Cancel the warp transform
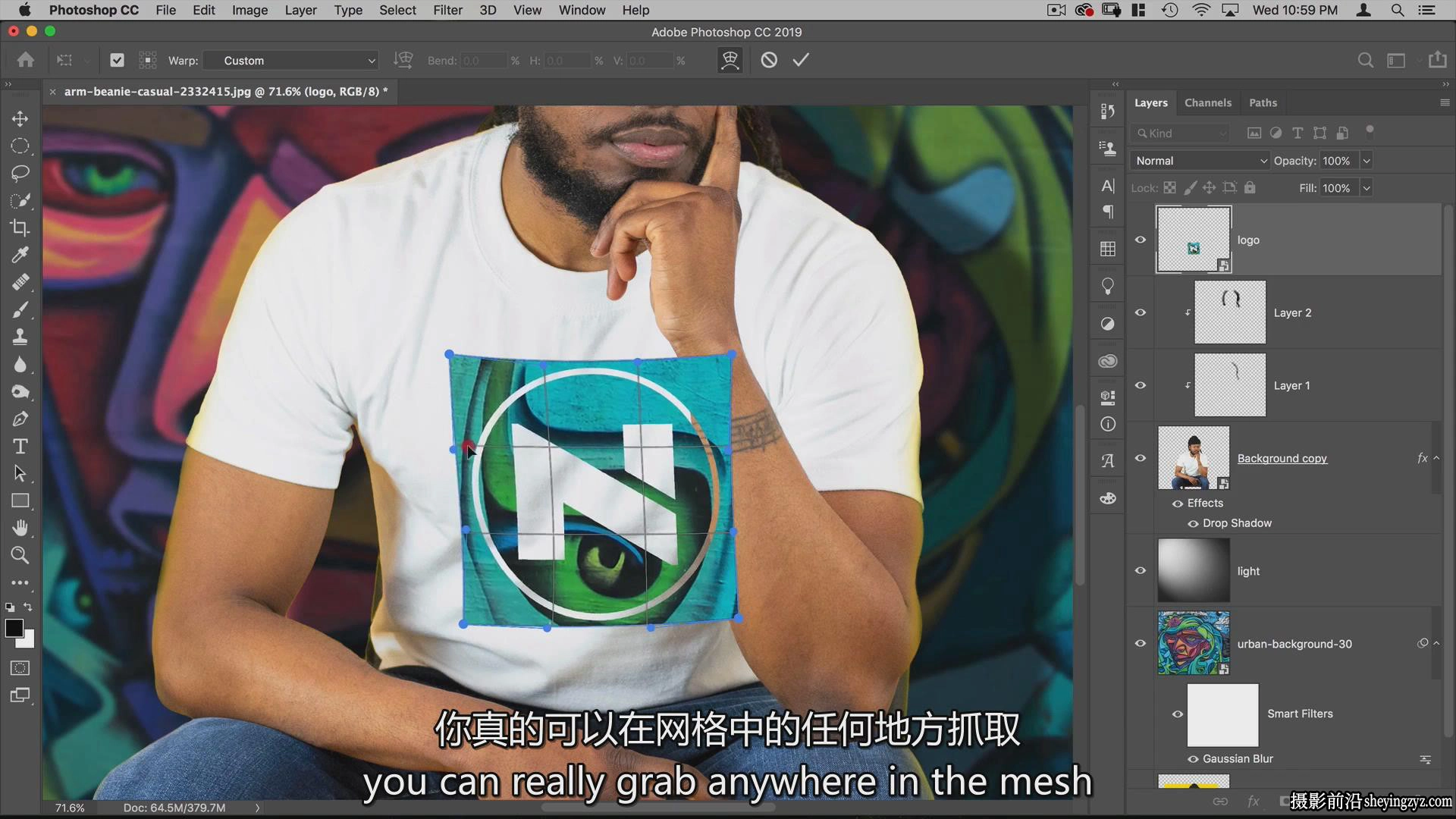The width and height of the screenshot is (1456, 819). point(769,60)
